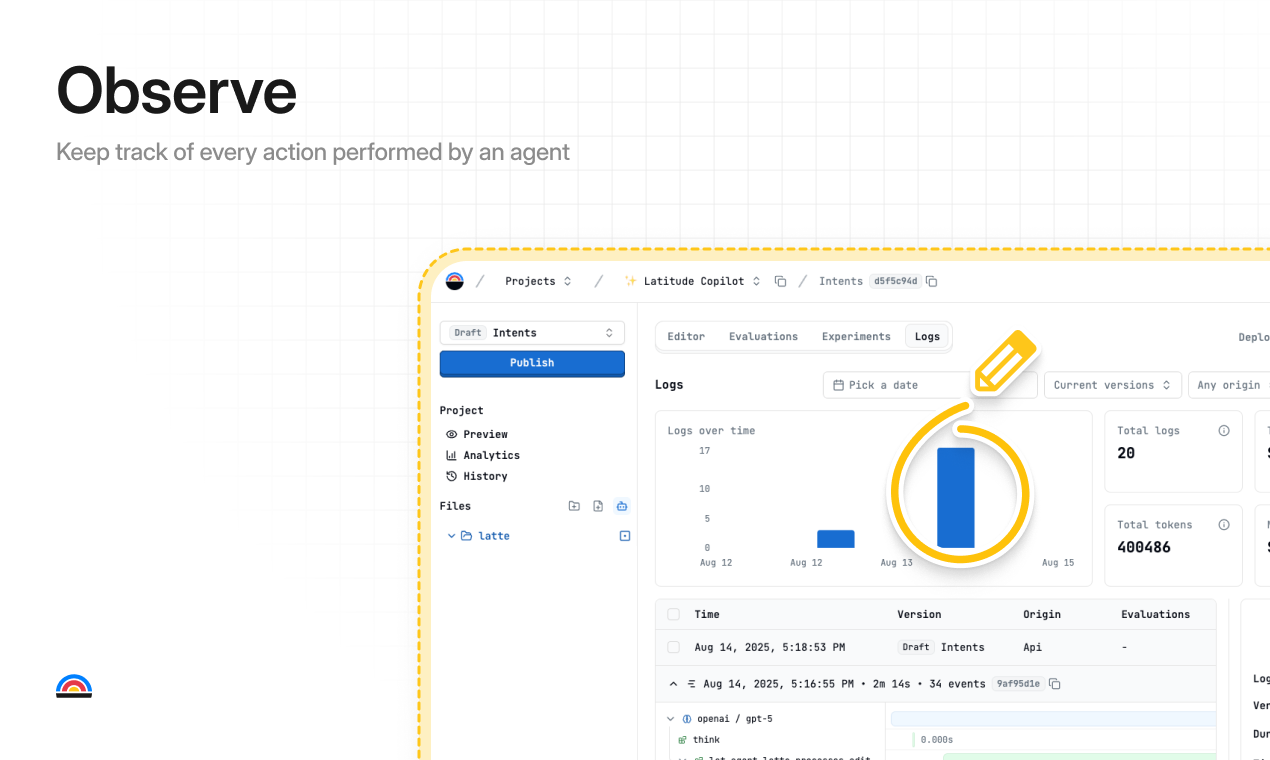Viewport: 1270px width, 760px height.
Task: Collapse the openai / gpt-5 span
Action: click(670, 719)
